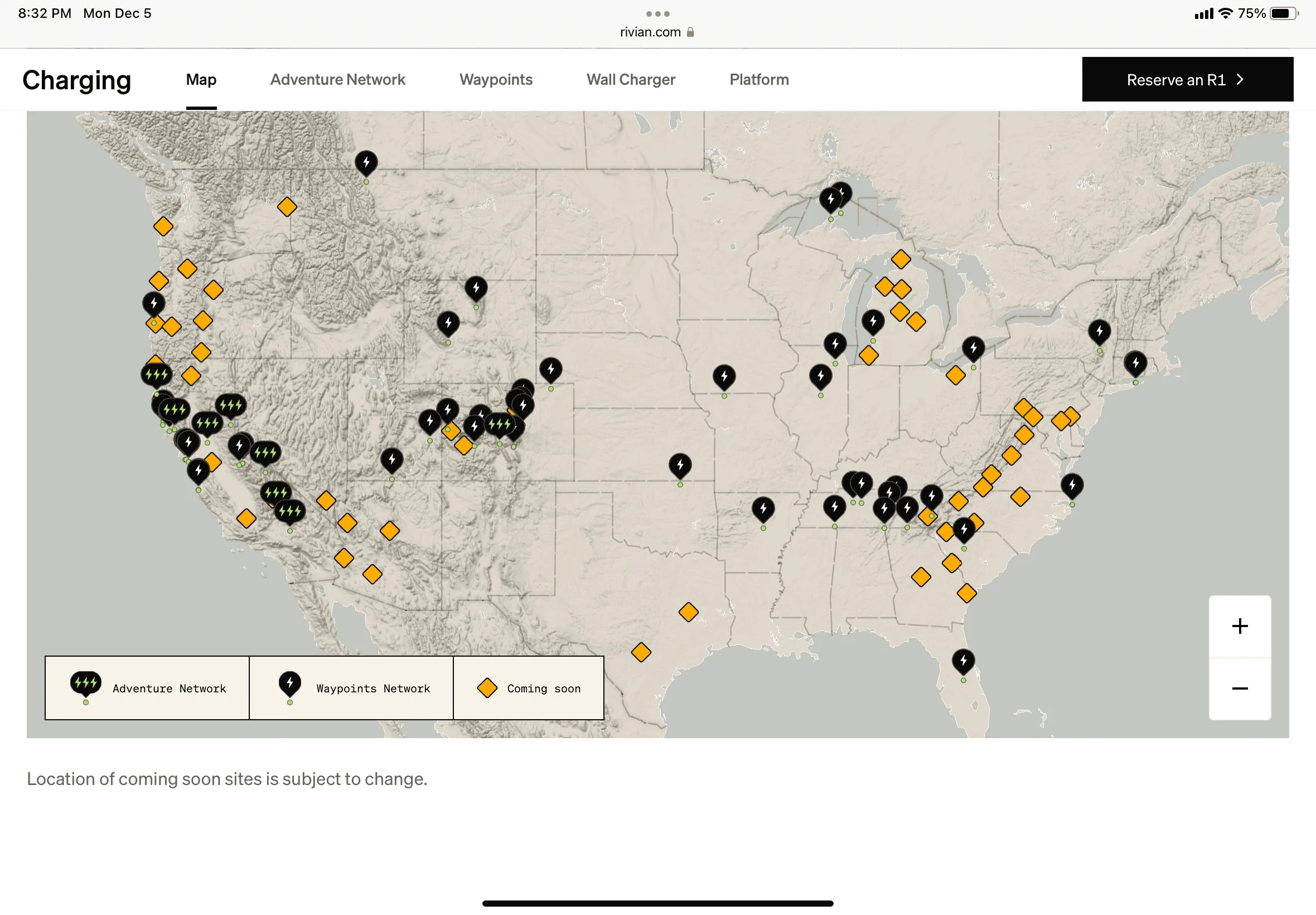Select the coming soon marker in Montana
This screenshot has width=1316, height=915.
coord(287,206)
